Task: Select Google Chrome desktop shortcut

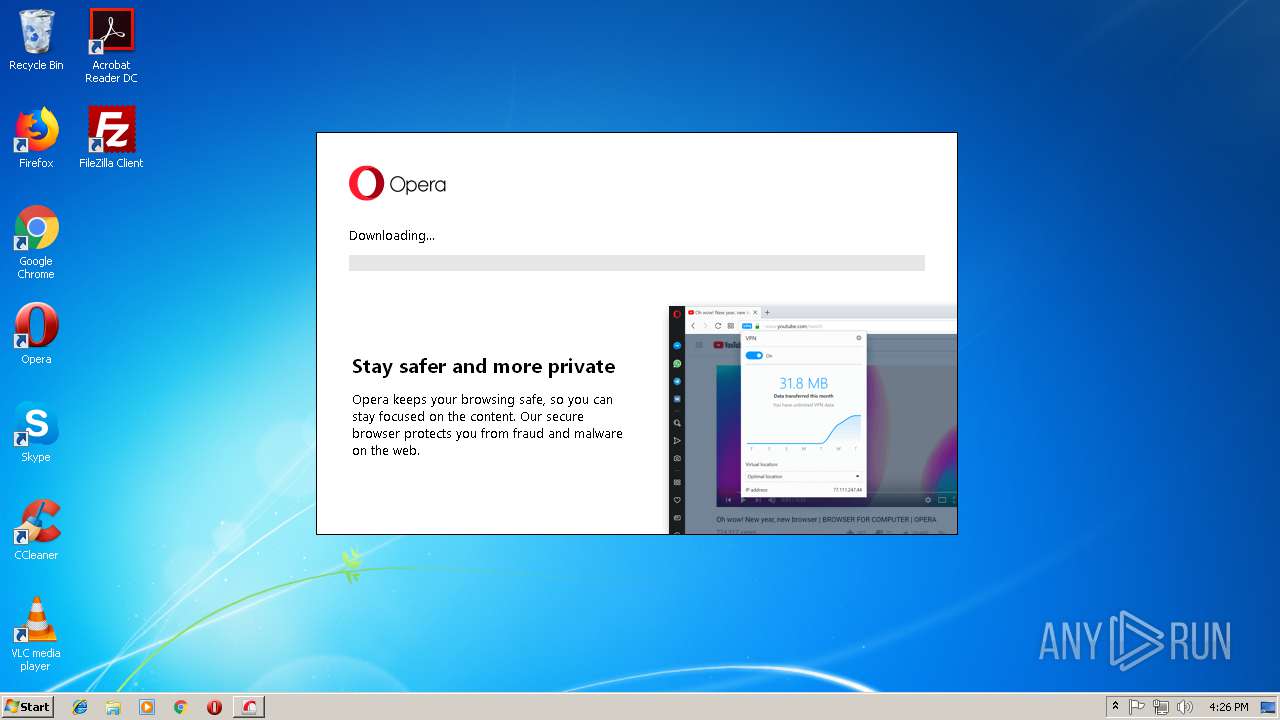Action: coord(36,242)
